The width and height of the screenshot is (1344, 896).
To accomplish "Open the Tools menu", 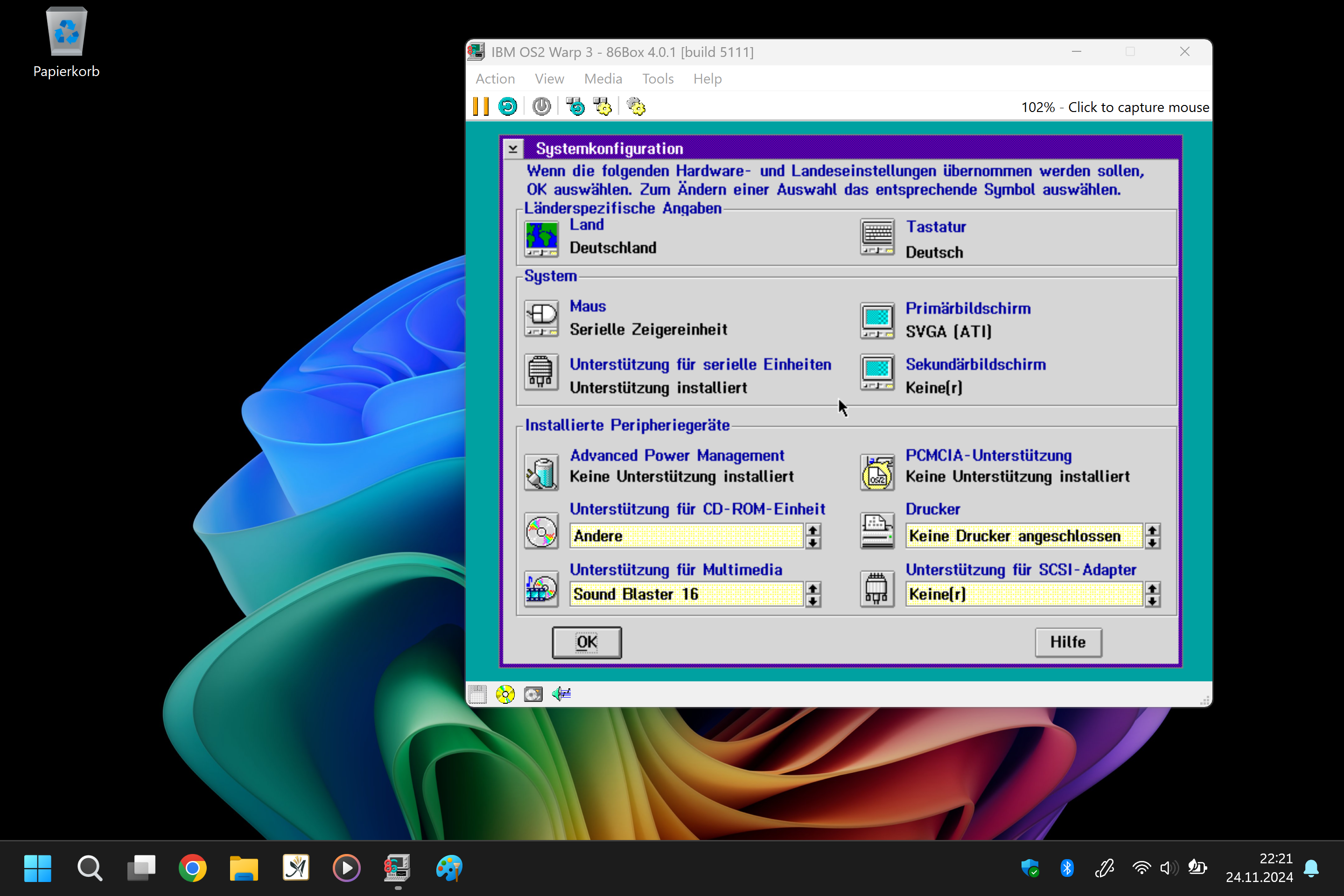I will click(658, 79).
